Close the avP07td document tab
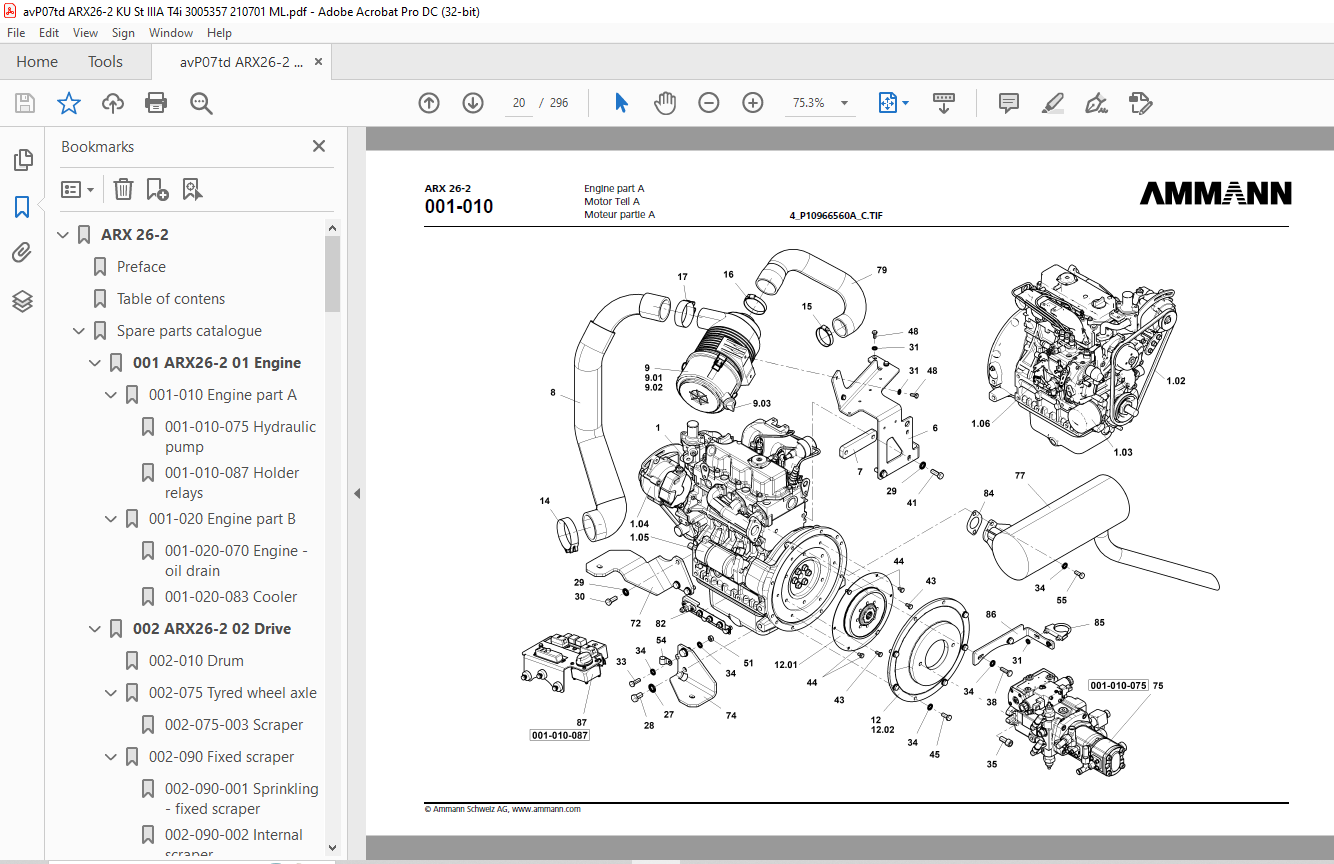This screenshot has width=1334, height=864. pyautogui.click(x=319, y=62)
